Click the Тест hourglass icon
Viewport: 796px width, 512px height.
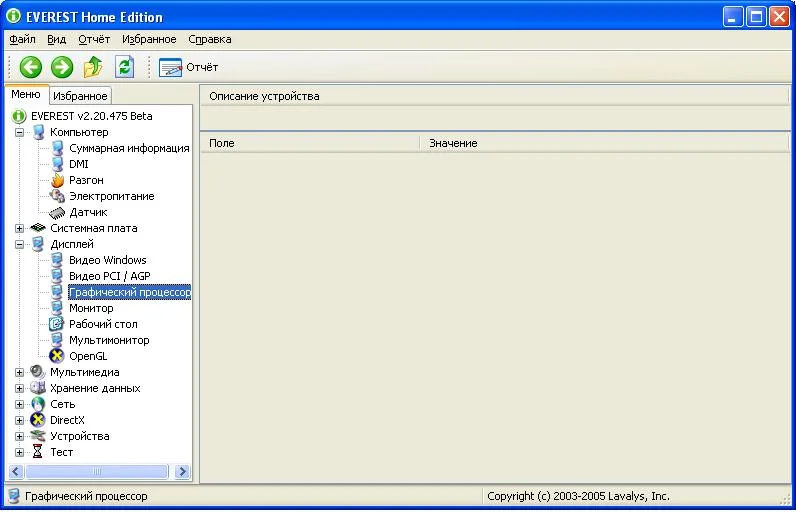pos(38,452)
